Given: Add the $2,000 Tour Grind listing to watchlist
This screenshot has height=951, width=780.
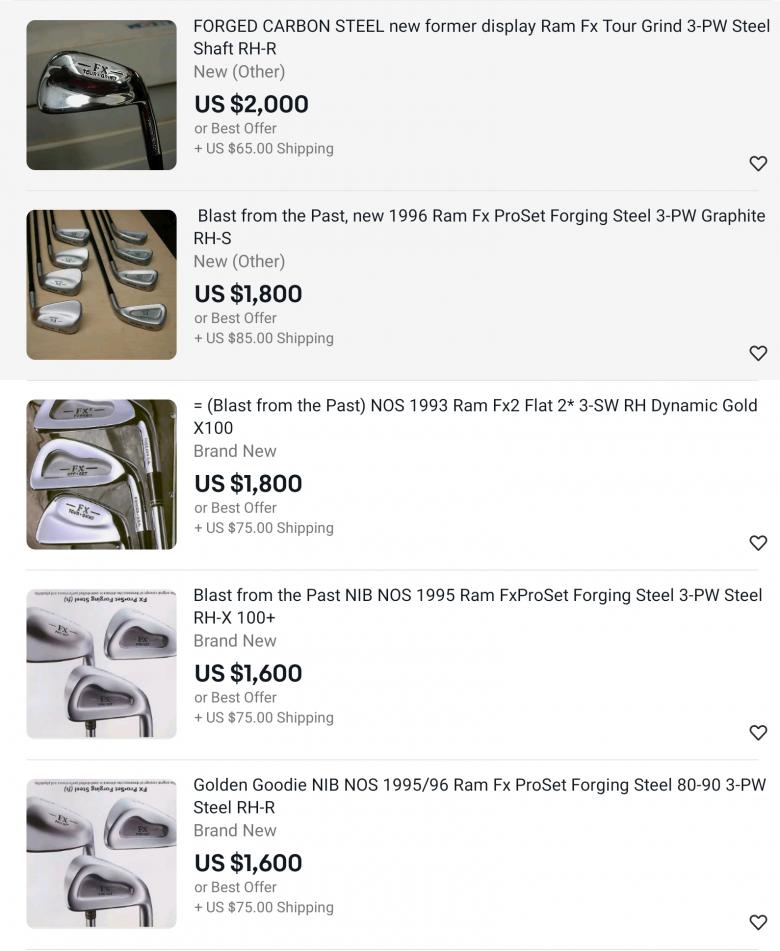Looking at the screenshot, I should point(758,163).
